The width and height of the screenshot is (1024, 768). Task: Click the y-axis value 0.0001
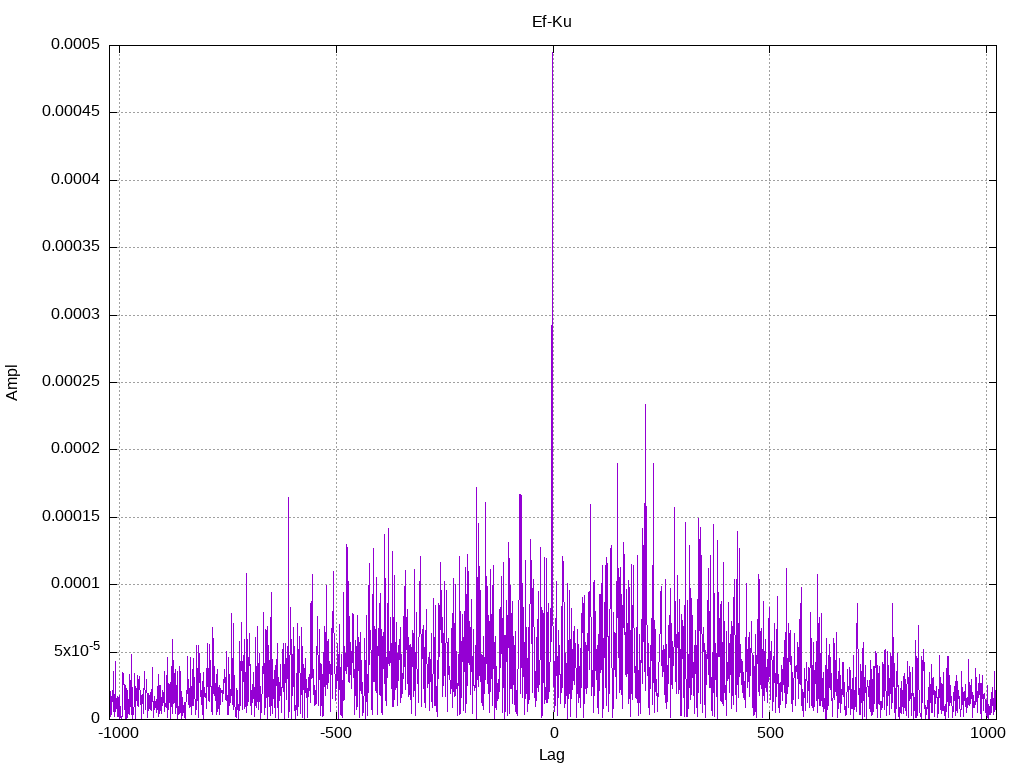point(76,583)
